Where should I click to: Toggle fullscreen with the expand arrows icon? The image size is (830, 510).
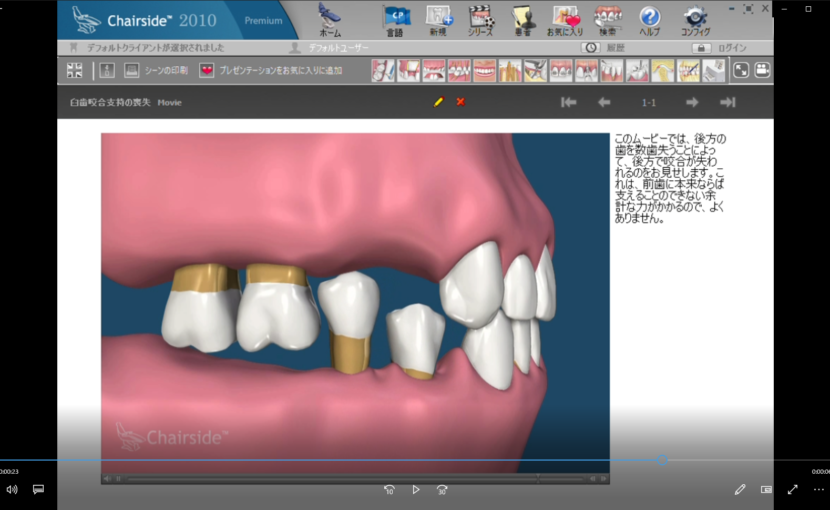click(x=741, y=70)
